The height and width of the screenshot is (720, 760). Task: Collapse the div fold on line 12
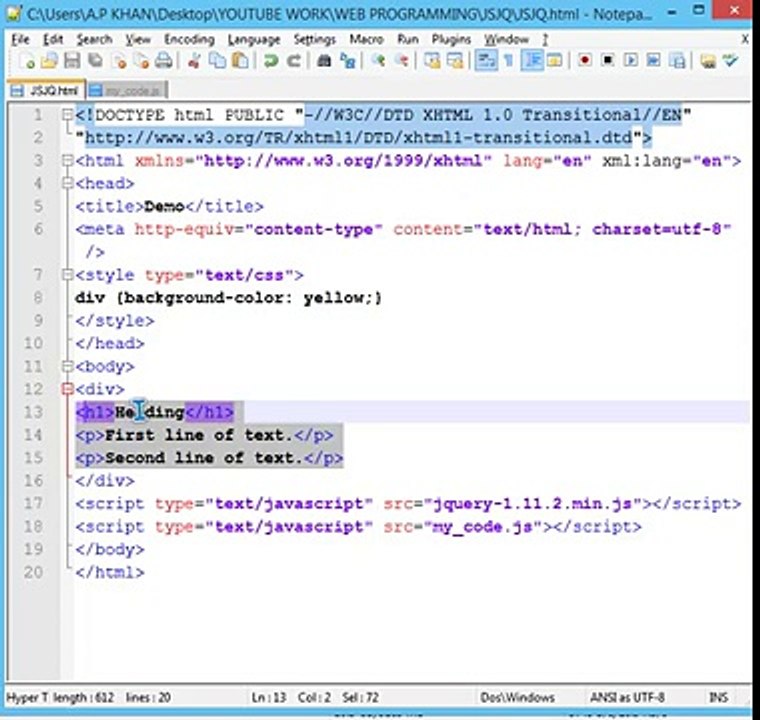[x=68, y=389]
